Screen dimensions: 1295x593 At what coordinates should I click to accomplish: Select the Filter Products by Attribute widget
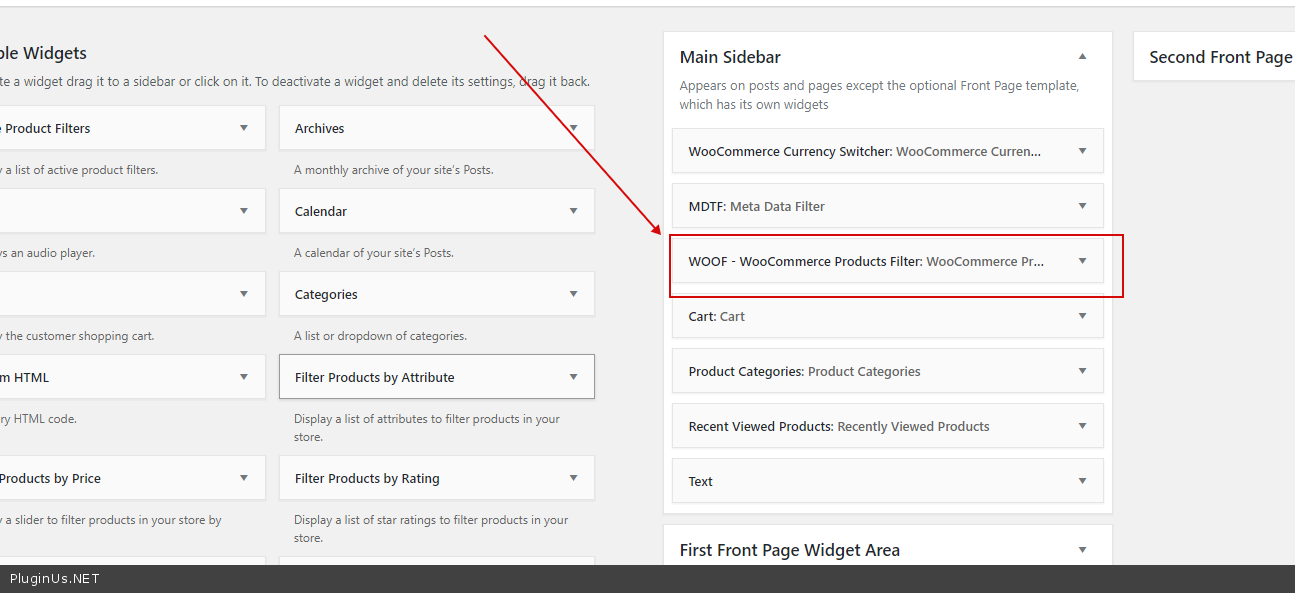[375, 377]
